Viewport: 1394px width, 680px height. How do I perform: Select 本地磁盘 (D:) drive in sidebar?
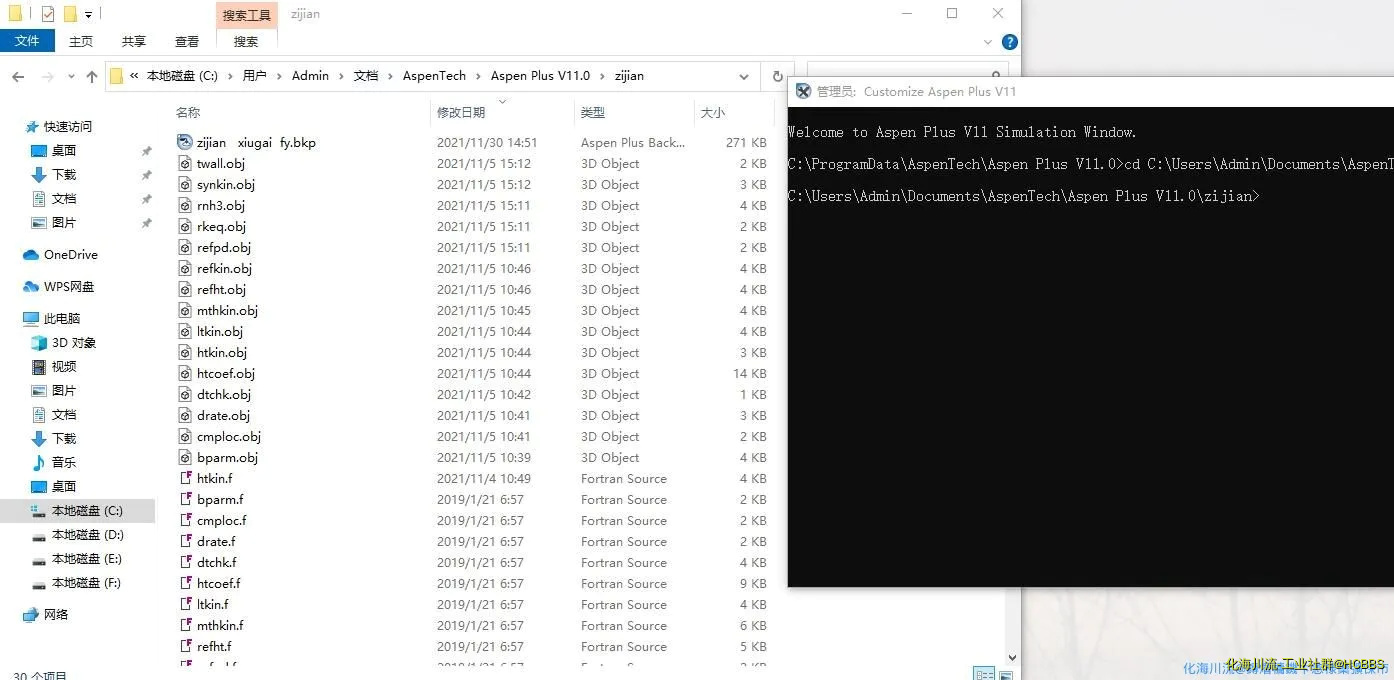click(x=87, y=535)
